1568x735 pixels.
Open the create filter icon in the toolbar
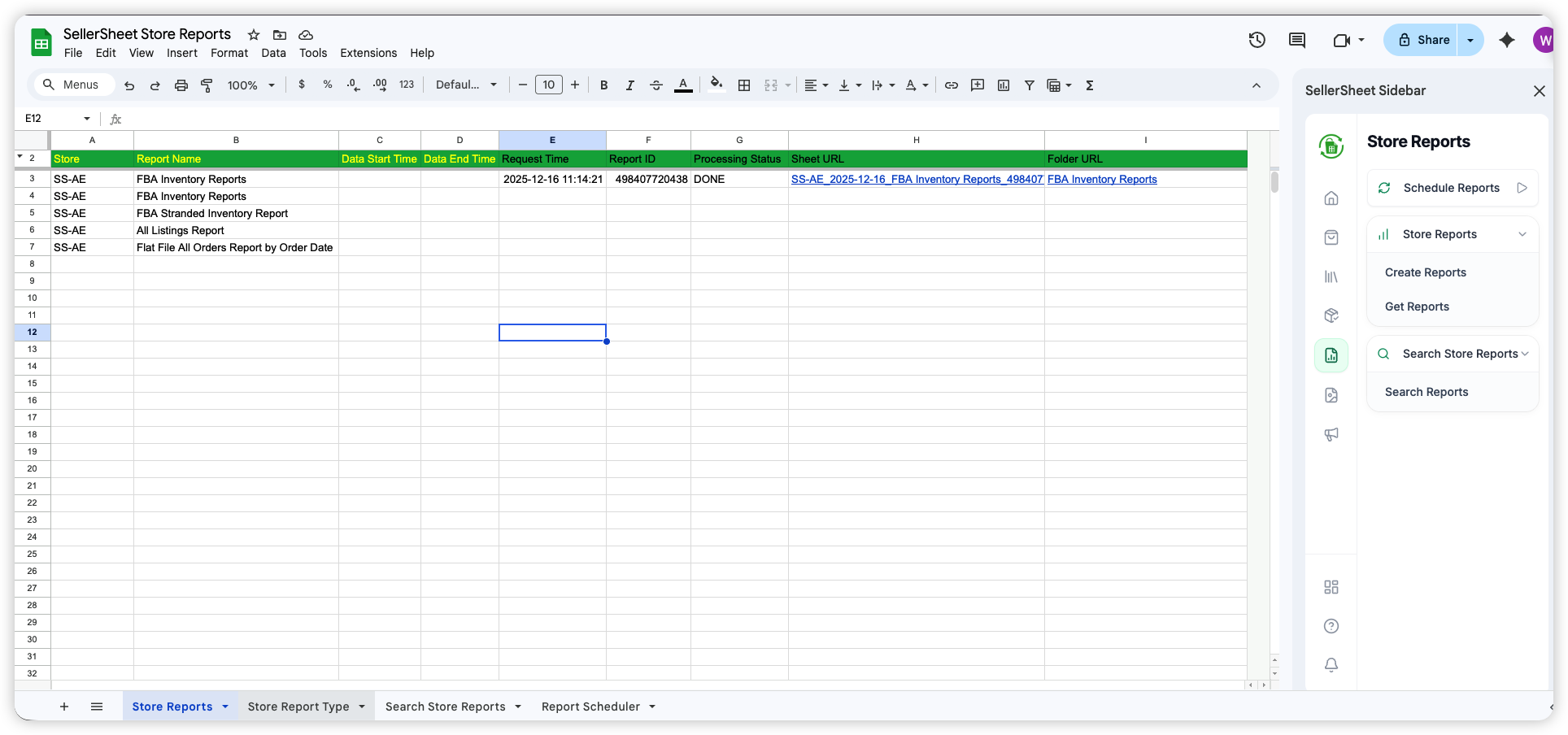[x=1029, y=85]
